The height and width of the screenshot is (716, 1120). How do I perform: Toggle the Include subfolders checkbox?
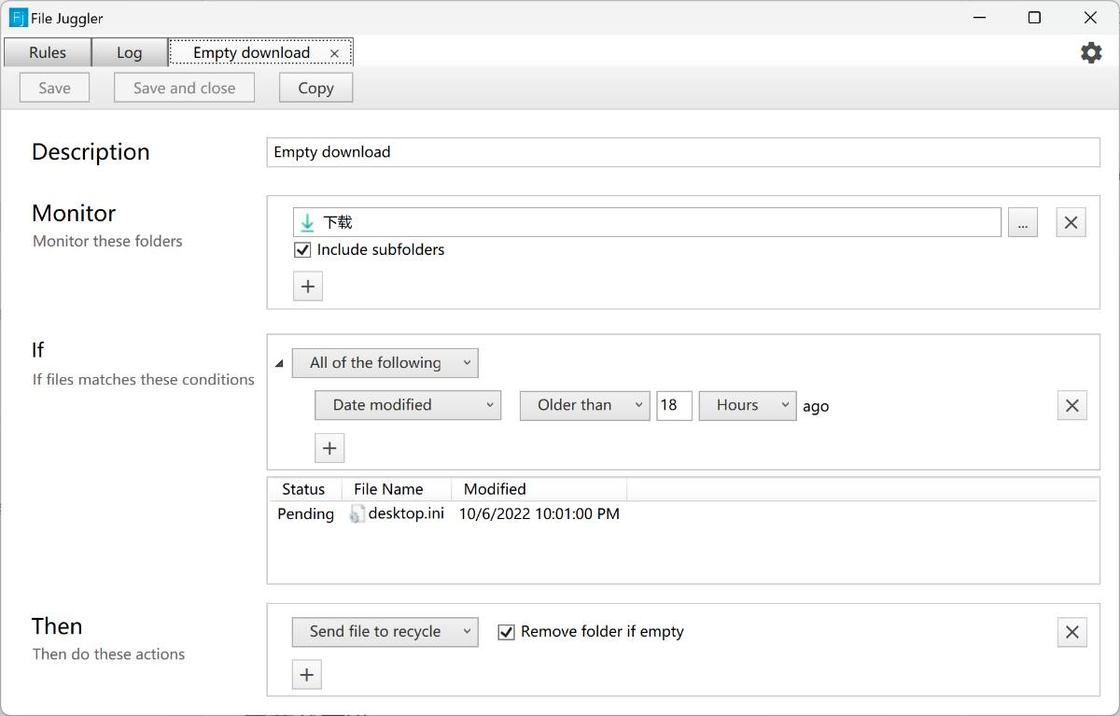[303, 249]
